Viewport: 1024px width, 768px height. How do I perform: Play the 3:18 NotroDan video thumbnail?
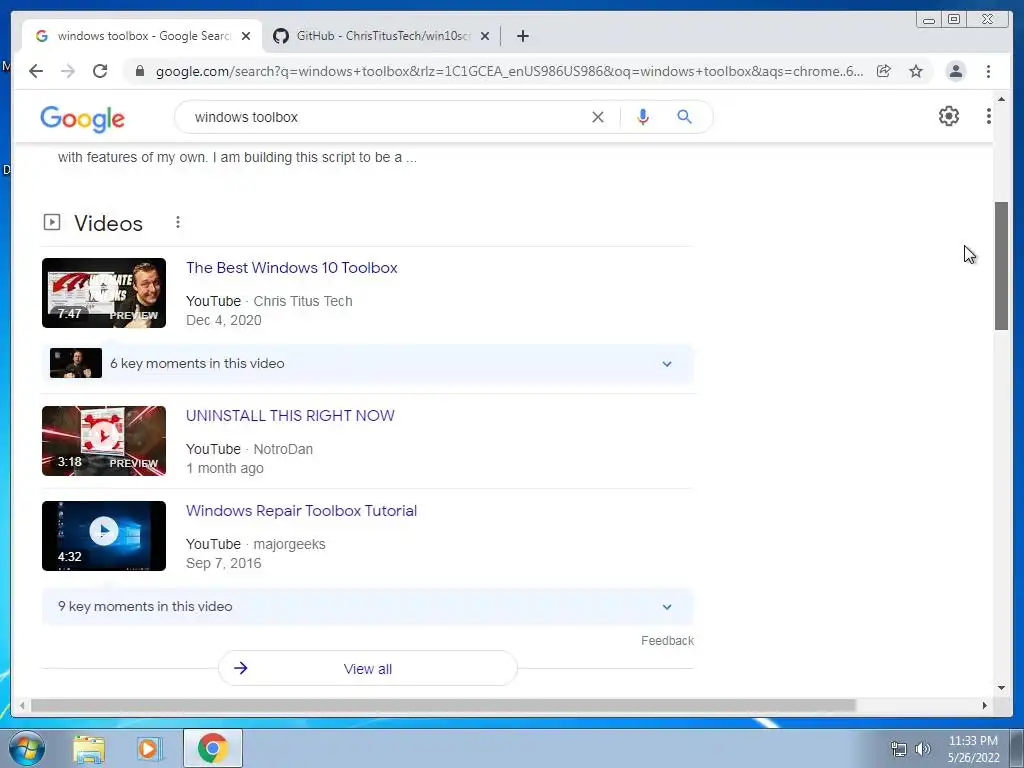click(104, 441)
